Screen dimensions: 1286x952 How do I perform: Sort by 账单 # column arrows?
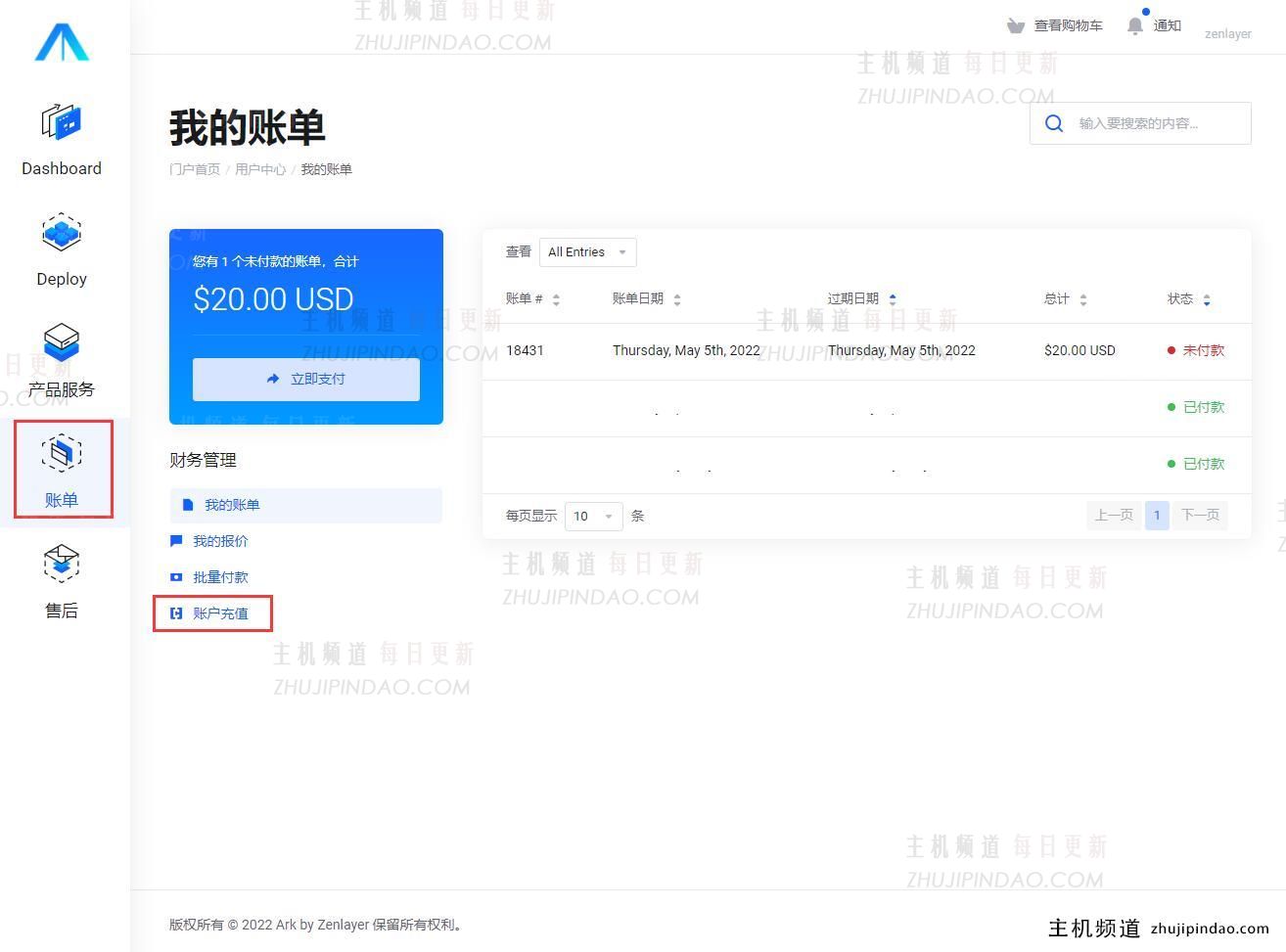click(556, 300)
